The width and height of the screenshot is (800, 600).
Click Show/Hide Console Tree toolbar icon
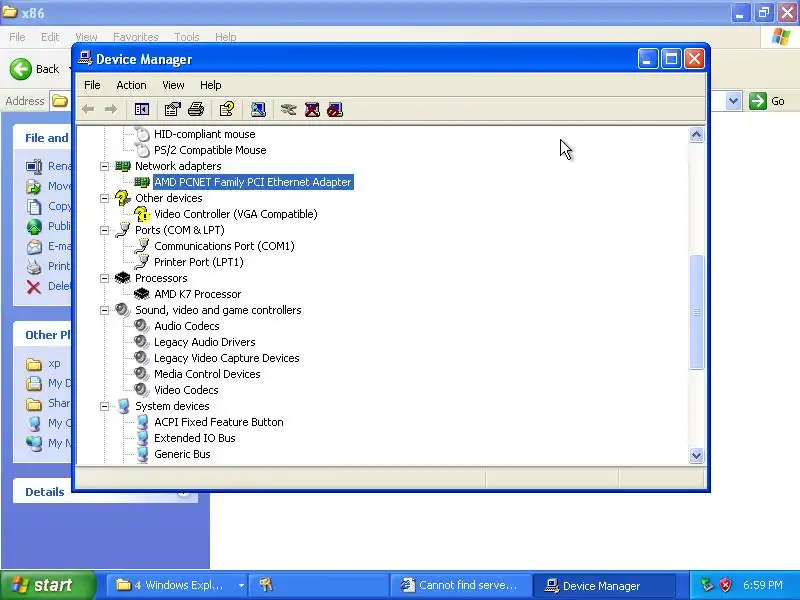pos(141,109)
